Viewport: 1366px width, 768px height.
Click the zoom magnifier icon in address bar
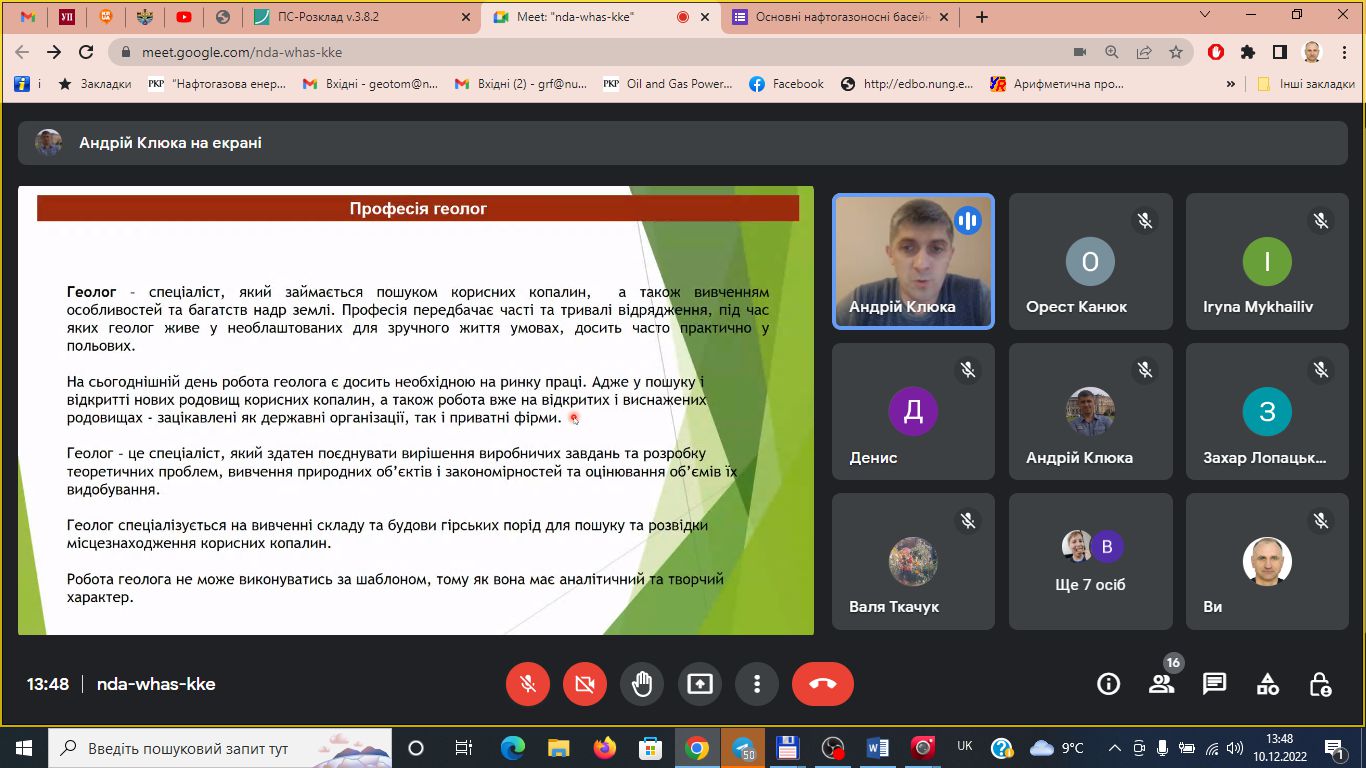pos(1112,52)
